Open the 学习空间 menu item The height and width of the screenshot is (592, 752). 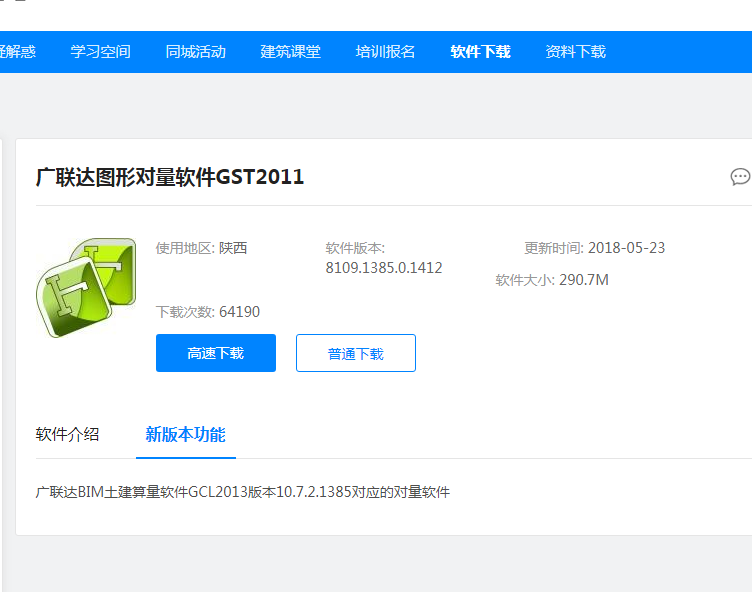pos(101,52)
